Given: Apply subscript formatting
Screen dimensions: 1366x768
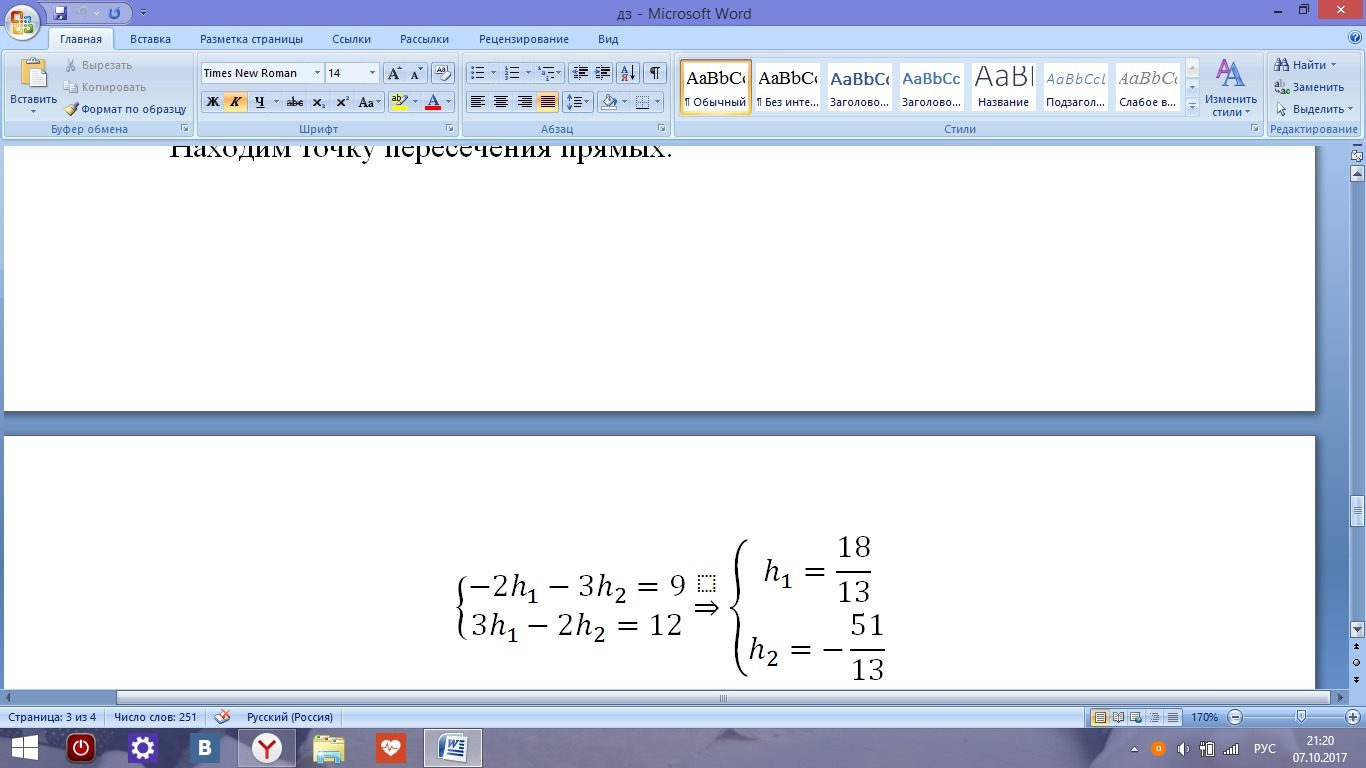Looking at the screenshot, I should click(318, 102).
